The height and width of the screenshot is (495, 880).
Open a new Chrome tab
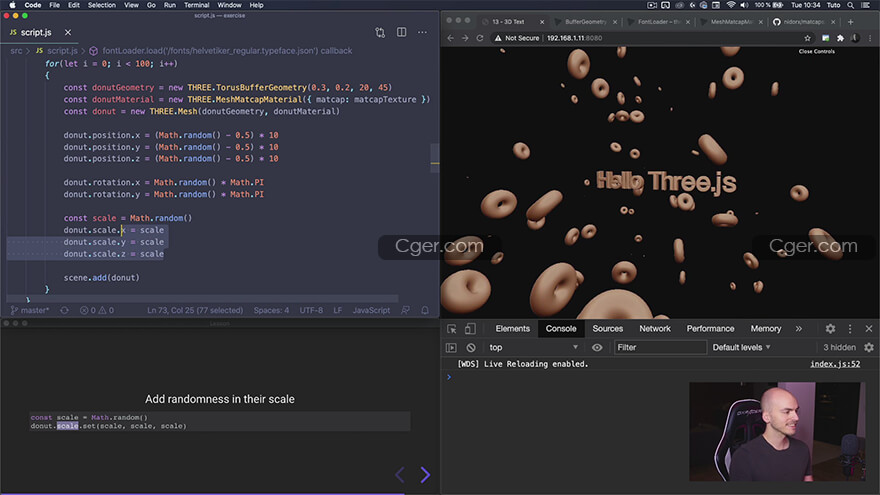coord(851,22)
